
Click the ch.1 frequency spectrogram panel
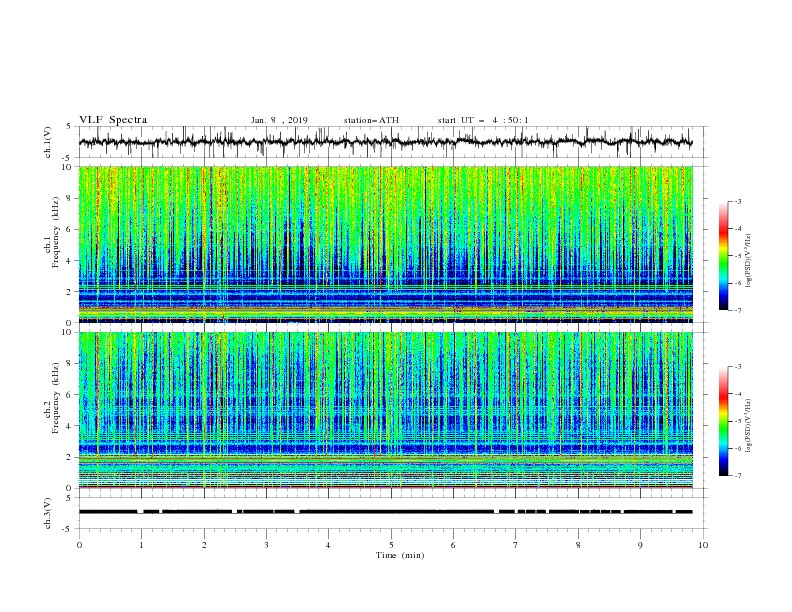point(386,244)
